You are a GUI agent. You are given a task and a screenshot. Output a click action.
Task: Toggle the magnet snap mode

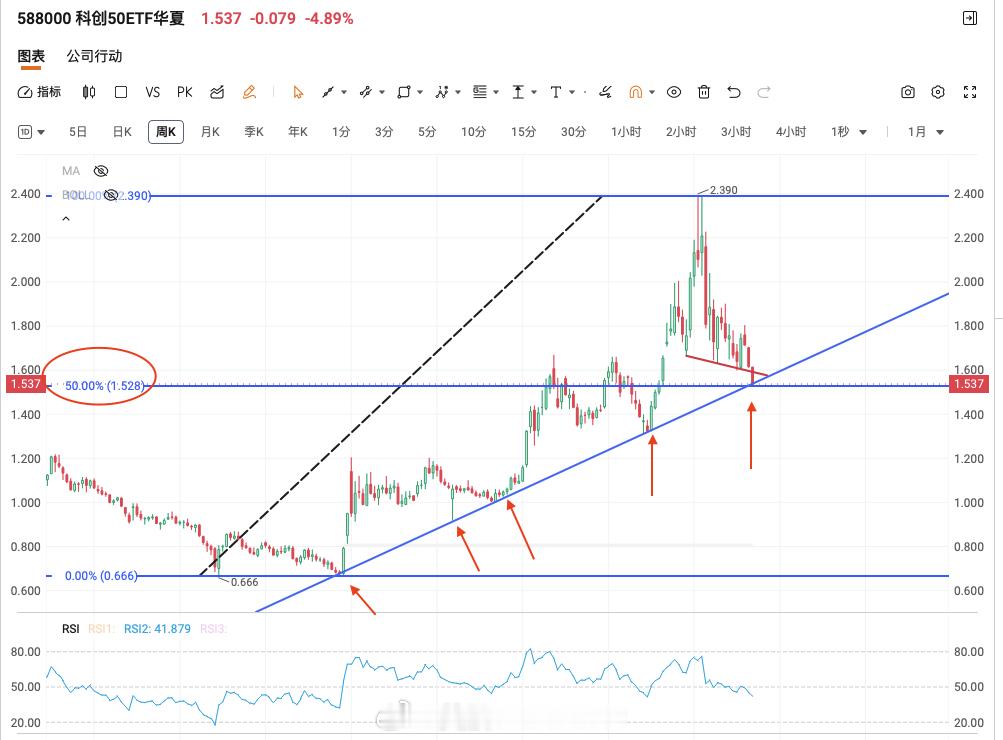click(x=635, y=92)
